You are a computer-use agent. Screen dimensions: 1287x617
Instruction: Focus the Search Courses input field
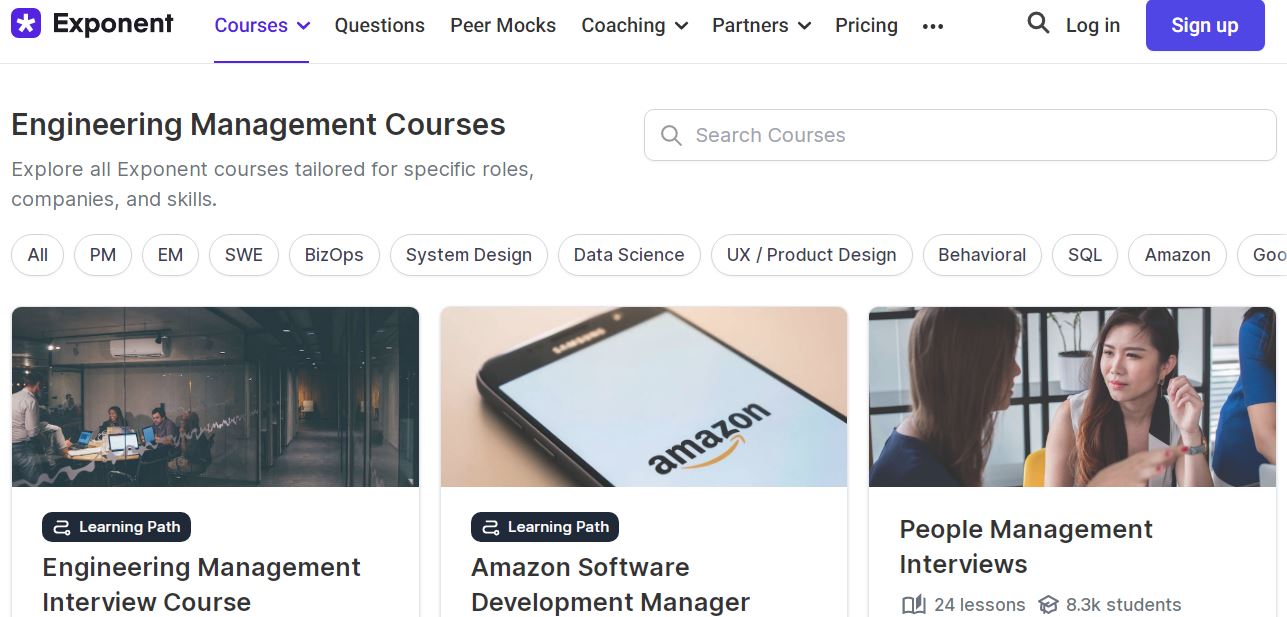[960, 135]
